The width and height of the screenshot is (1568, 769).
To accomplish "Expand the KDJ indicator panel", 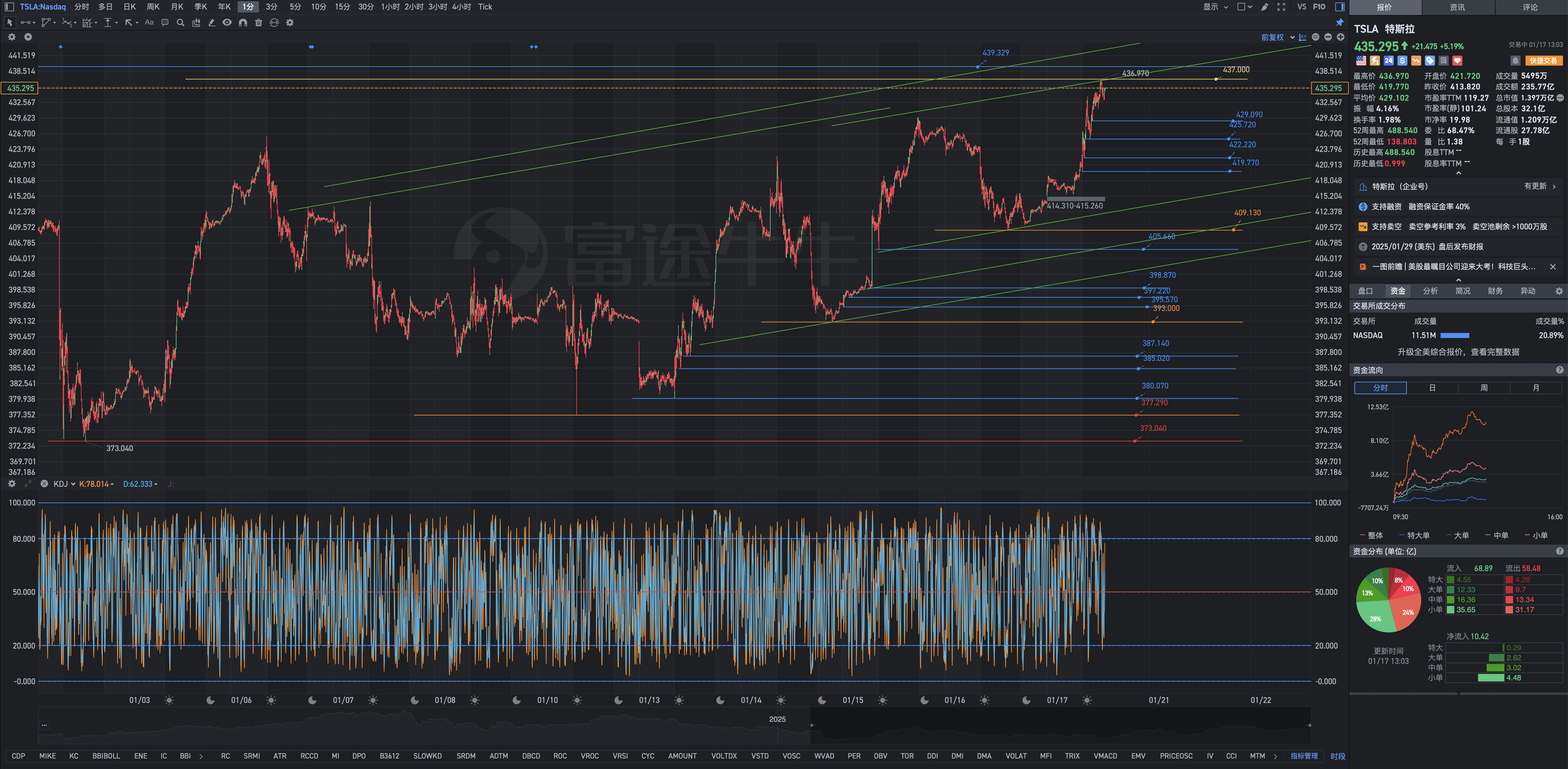I will [28, 484].
